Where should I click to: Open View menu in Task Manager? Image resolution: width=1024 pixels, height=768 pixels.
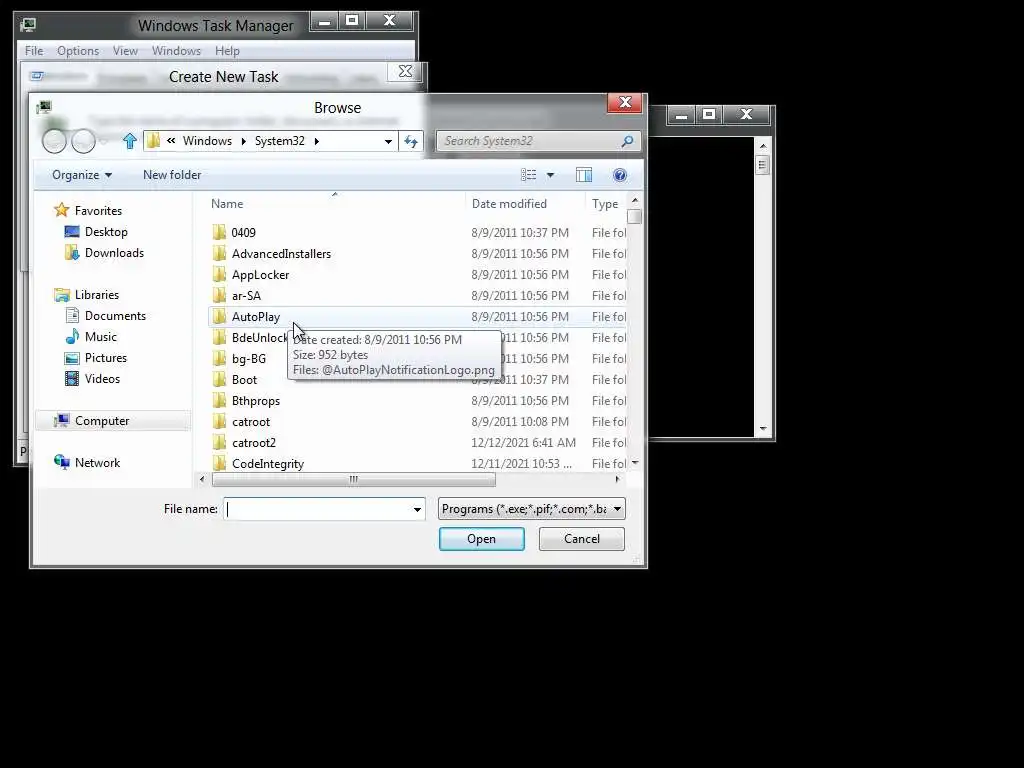[x=125, y=51]
